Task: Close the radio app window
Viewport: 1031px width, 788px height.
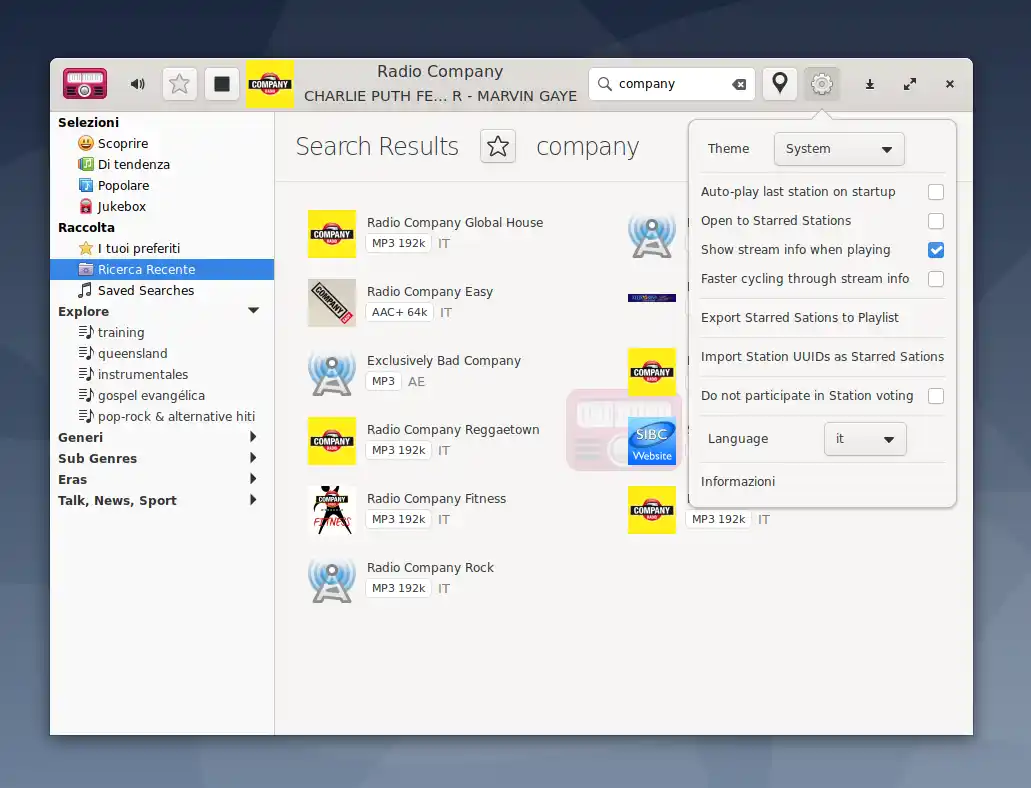Action: click(x=949, y=84)
